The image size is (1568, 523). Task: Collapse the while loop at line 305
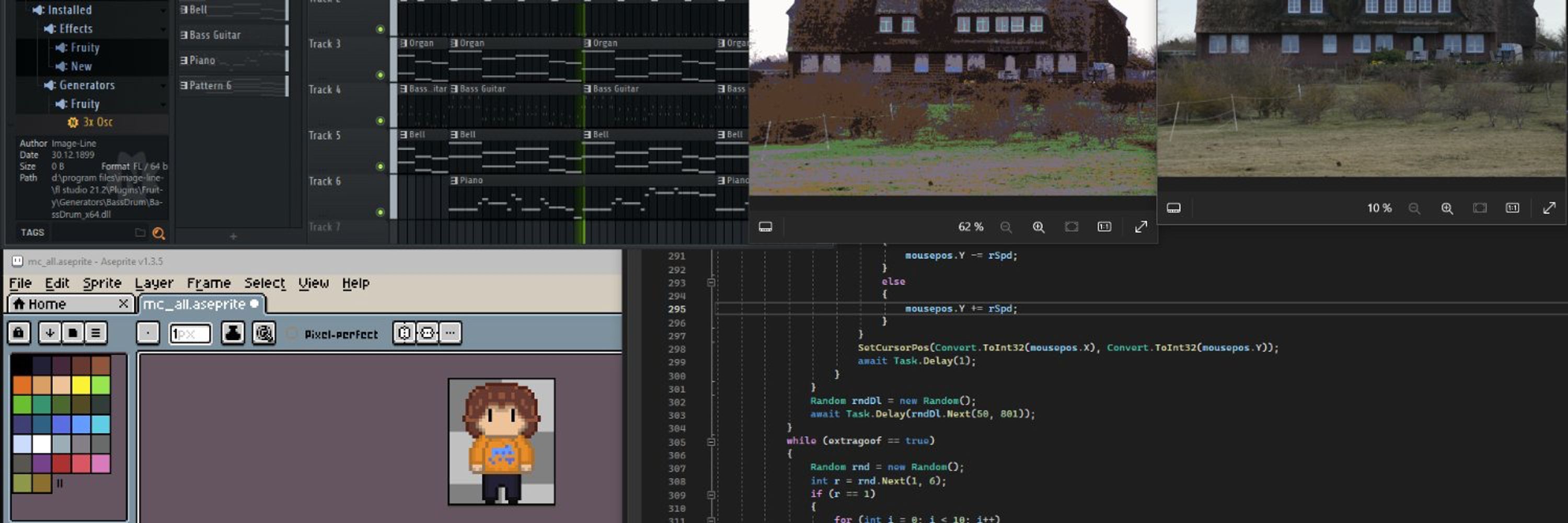point(710,442)
